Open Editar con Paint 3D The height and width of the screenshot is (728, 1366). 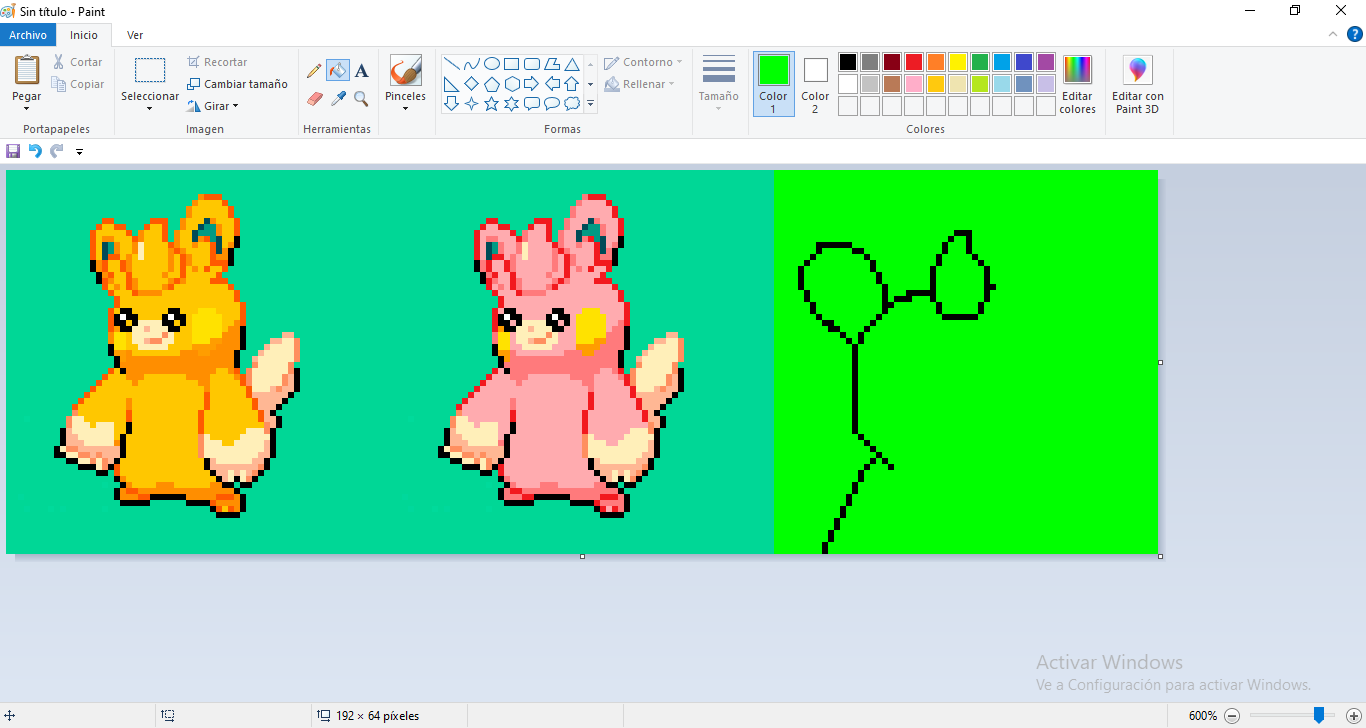pos(1137,85)
